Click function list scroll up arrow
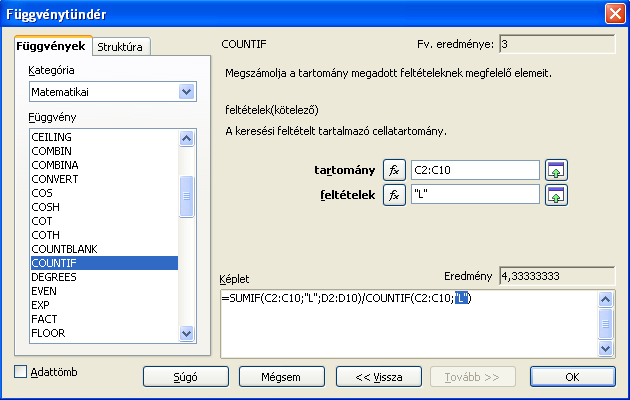 click(186, 139)
